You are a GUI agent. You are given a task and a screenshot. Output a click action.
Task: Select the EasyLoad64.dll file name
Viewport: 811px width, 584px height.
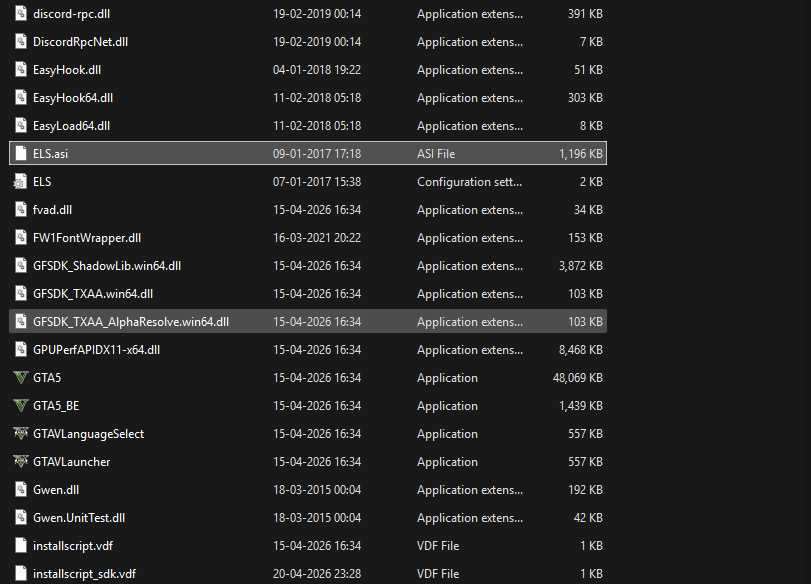point(71,126)
